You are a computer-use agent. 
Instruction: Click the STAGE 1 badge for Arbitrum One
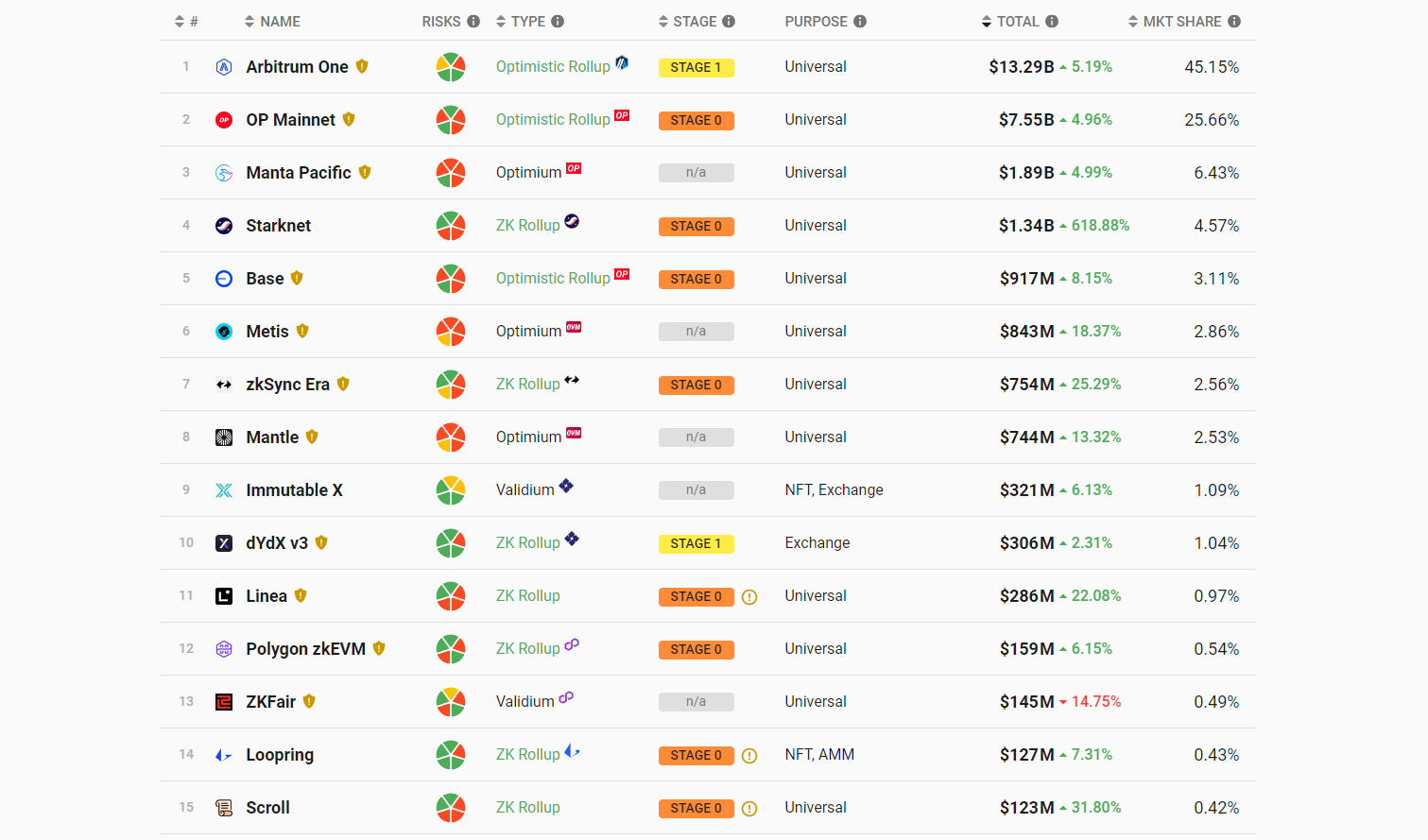click(x=696, y=67)
